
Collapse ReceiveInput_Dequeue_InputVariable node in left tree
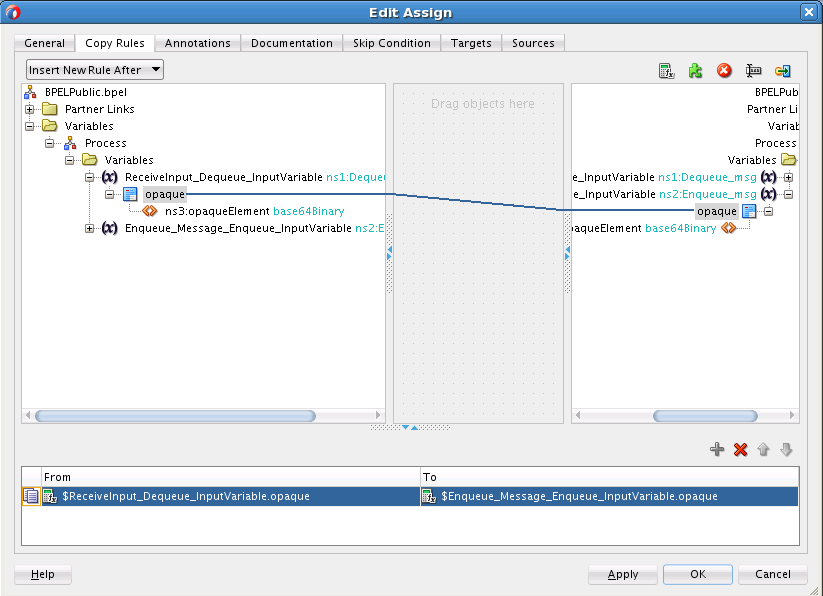(90, 177)
